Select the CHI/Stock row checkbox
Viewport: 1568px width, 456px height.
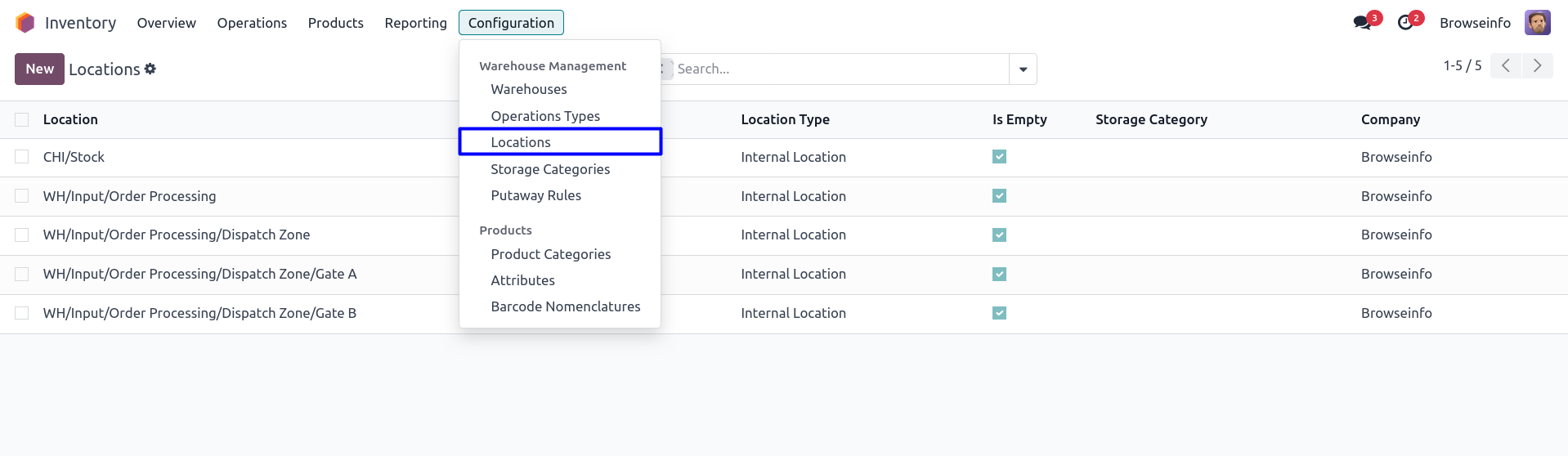pos(22,157)
